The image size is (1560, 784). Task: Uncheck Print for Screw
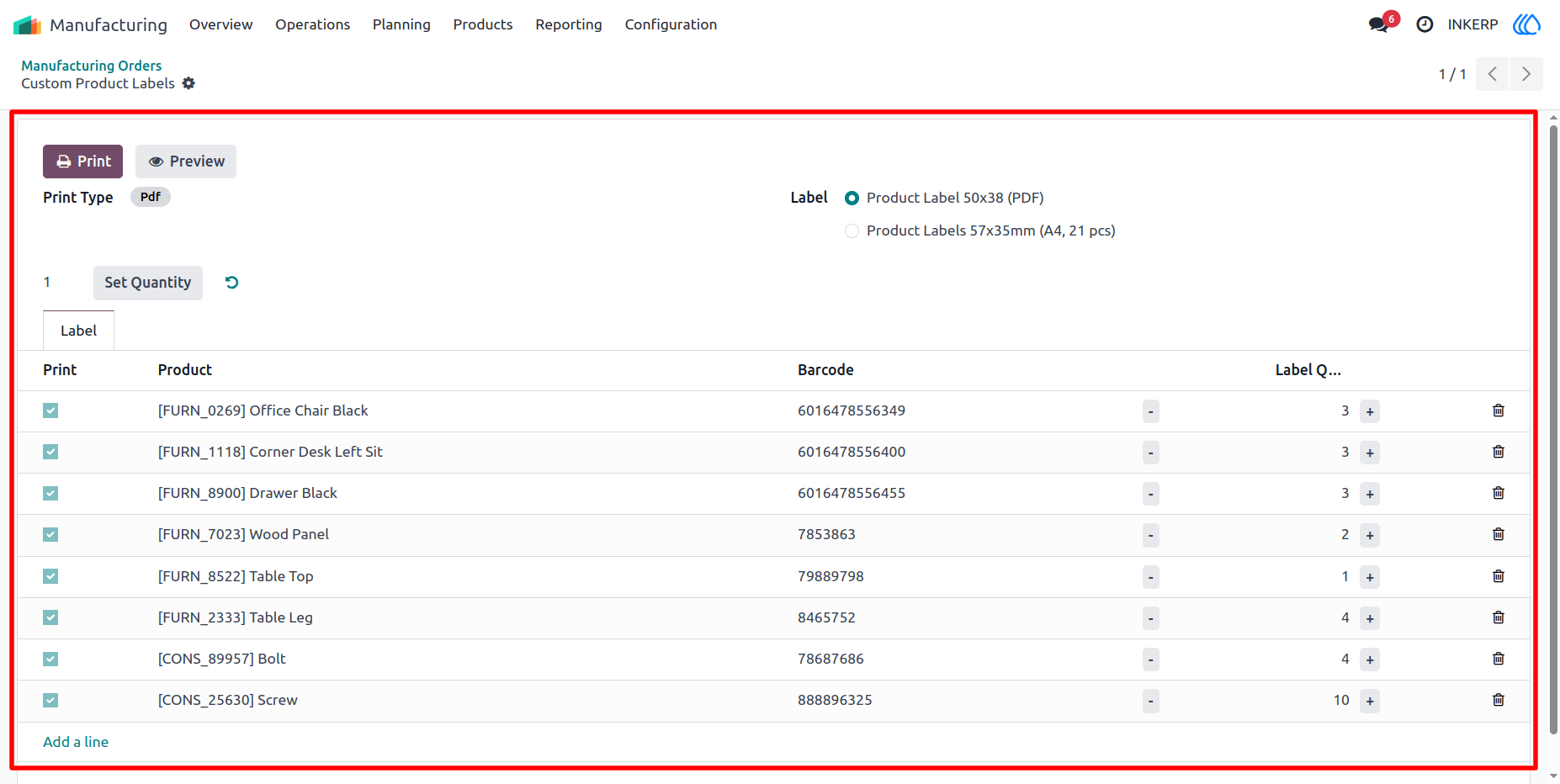click(x=50, y=700)
